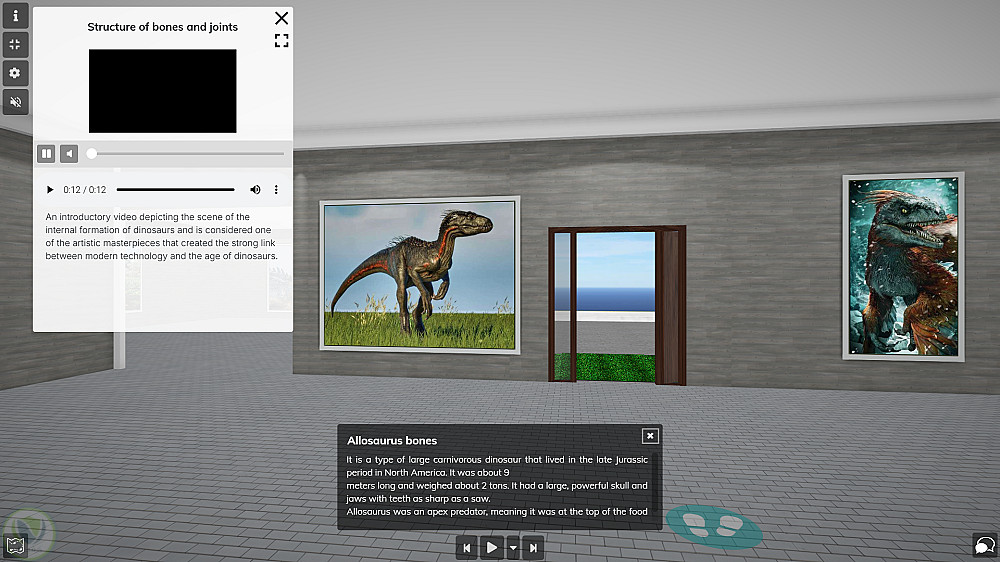1000x562 pixels.
Task: Click the Structure of bones and joints title
Action: (x=163, y=27)
